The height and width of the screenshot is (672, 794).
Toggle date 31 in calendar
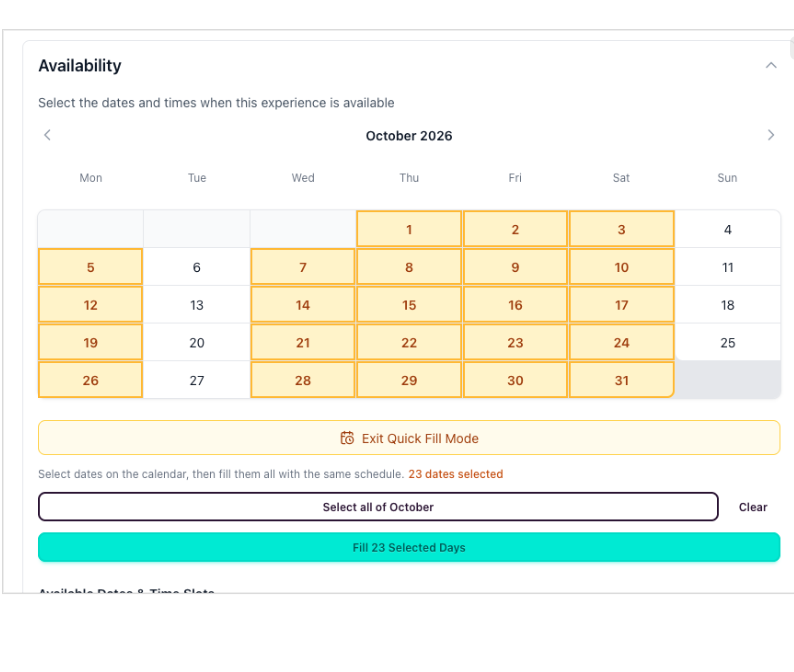click(x=621, y=380)
